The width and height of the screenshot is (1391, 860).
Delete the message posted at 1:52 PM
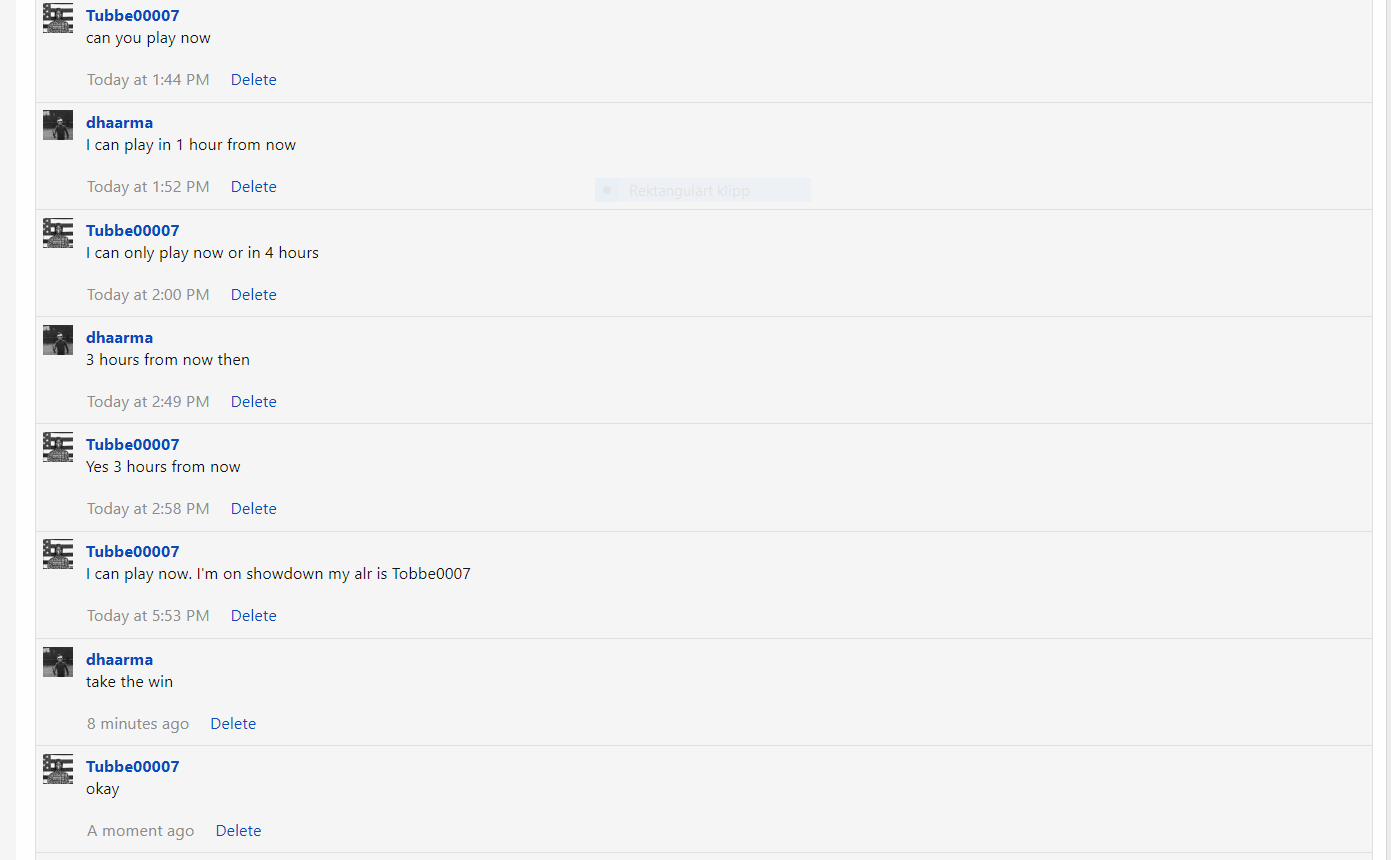point(254,187)
